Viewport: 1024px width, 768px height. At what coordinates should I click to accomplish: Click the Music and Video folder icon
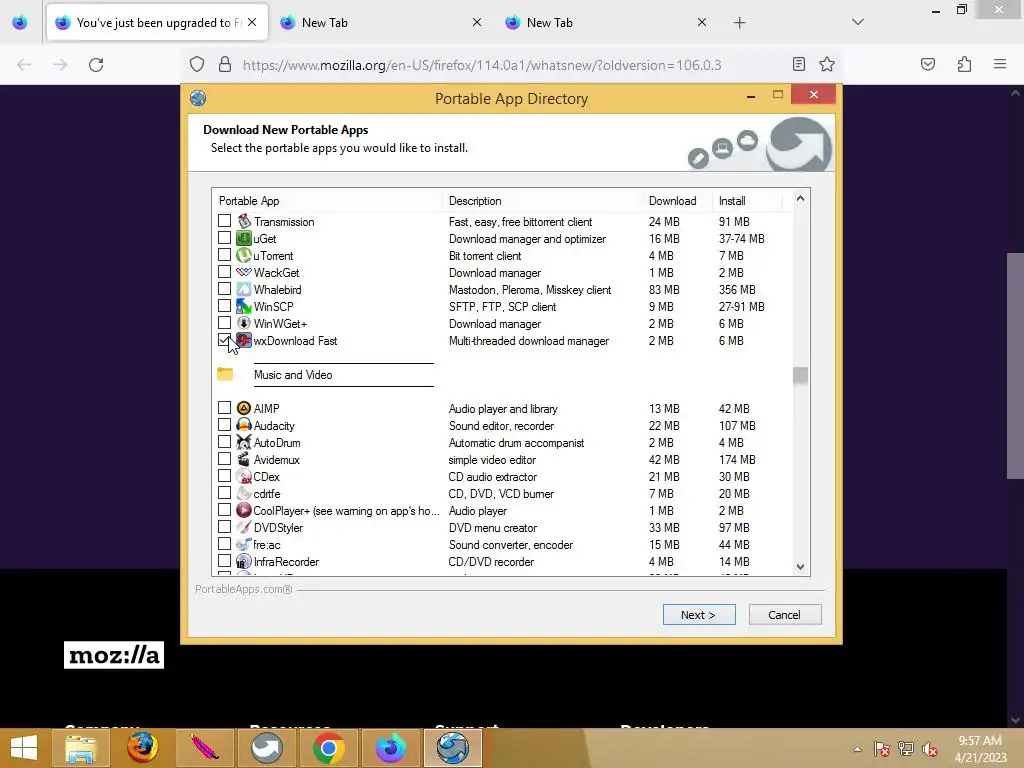click(x=225, y=374)
